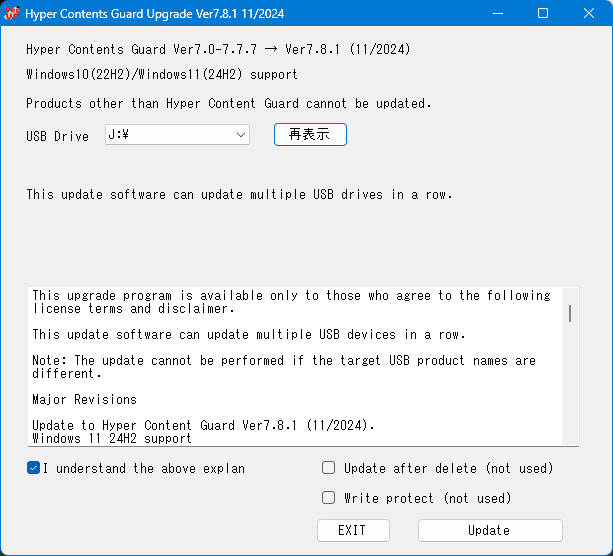
Task: Open the USB Drive dropdown showing J:¥
Action: tap(177, 135)
